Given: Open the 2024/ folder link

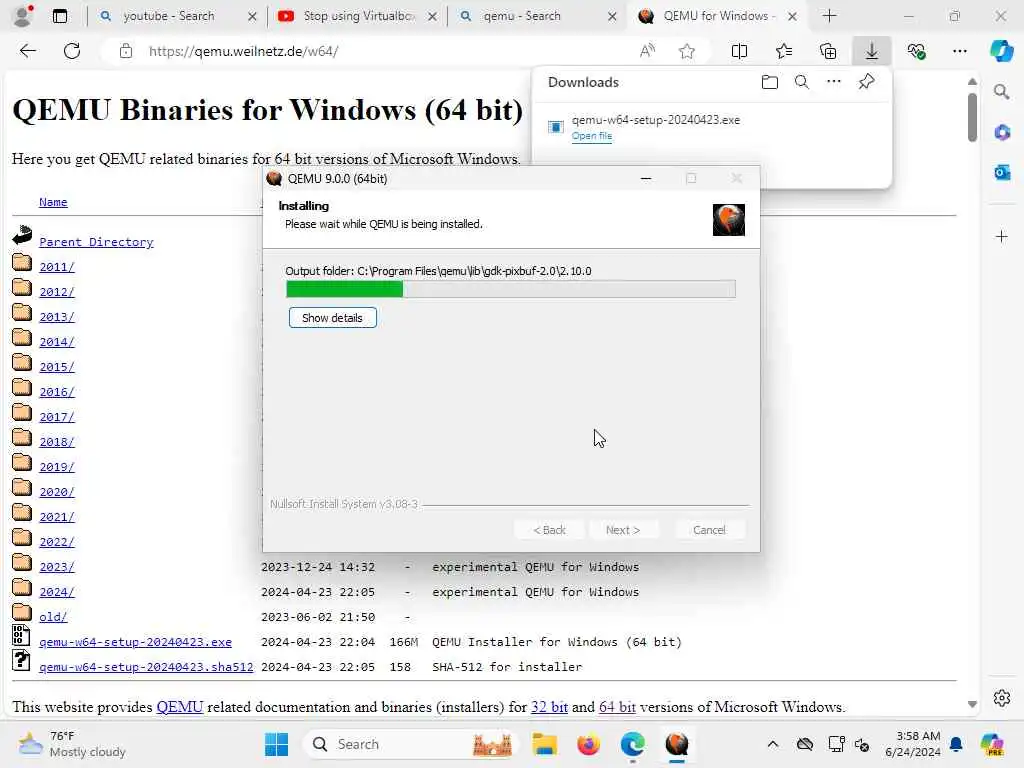Looking at the screenshot, I should 57,592.
